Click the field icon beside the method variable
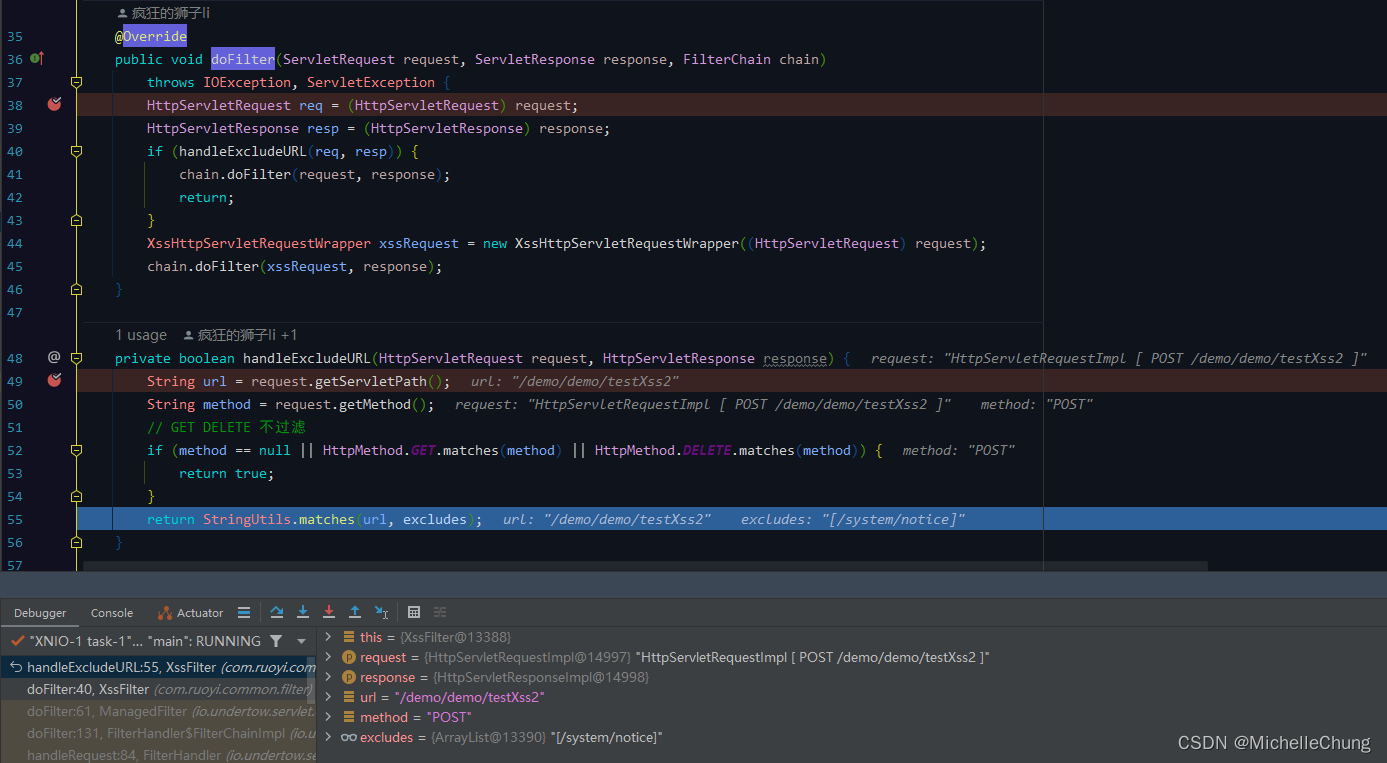The width and height of the screenshot is (1387, 763). click(x=349, y=717)
